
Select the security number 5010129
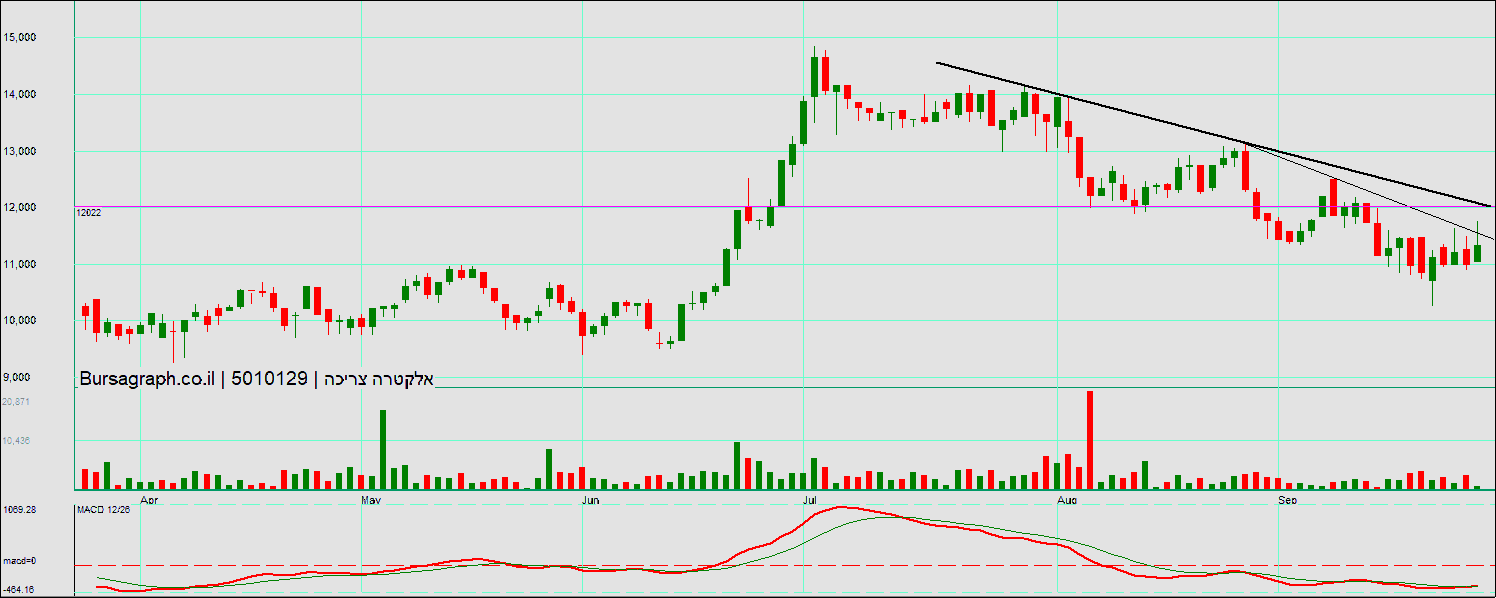[269, 379]
